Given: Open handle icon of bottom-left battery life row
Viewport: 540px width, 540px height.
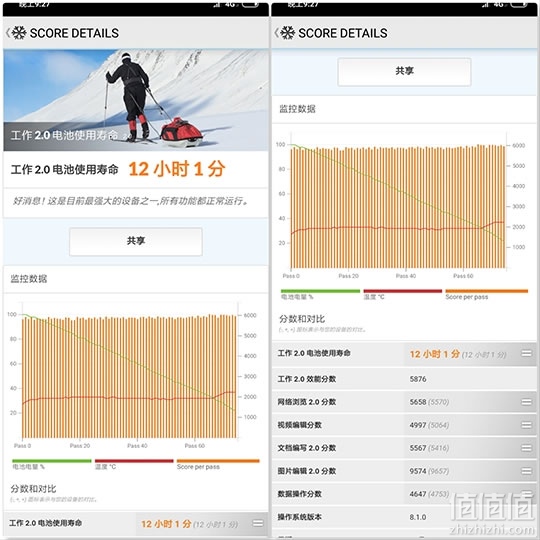Looking at the screenshot, I should (x=258, y=523).
